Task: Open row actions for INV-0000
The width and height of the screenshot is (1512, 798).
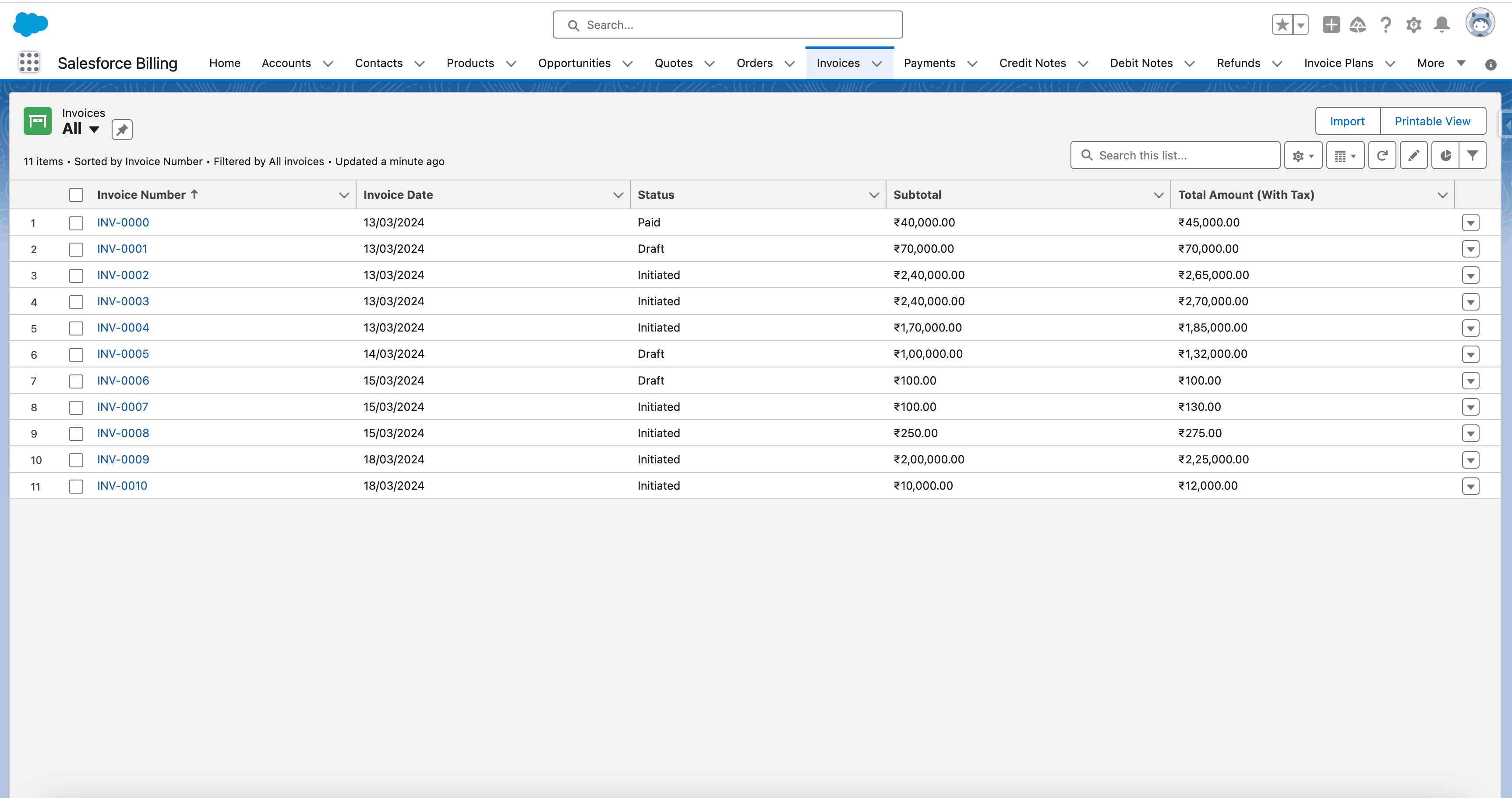Action: coord(1470,223)
